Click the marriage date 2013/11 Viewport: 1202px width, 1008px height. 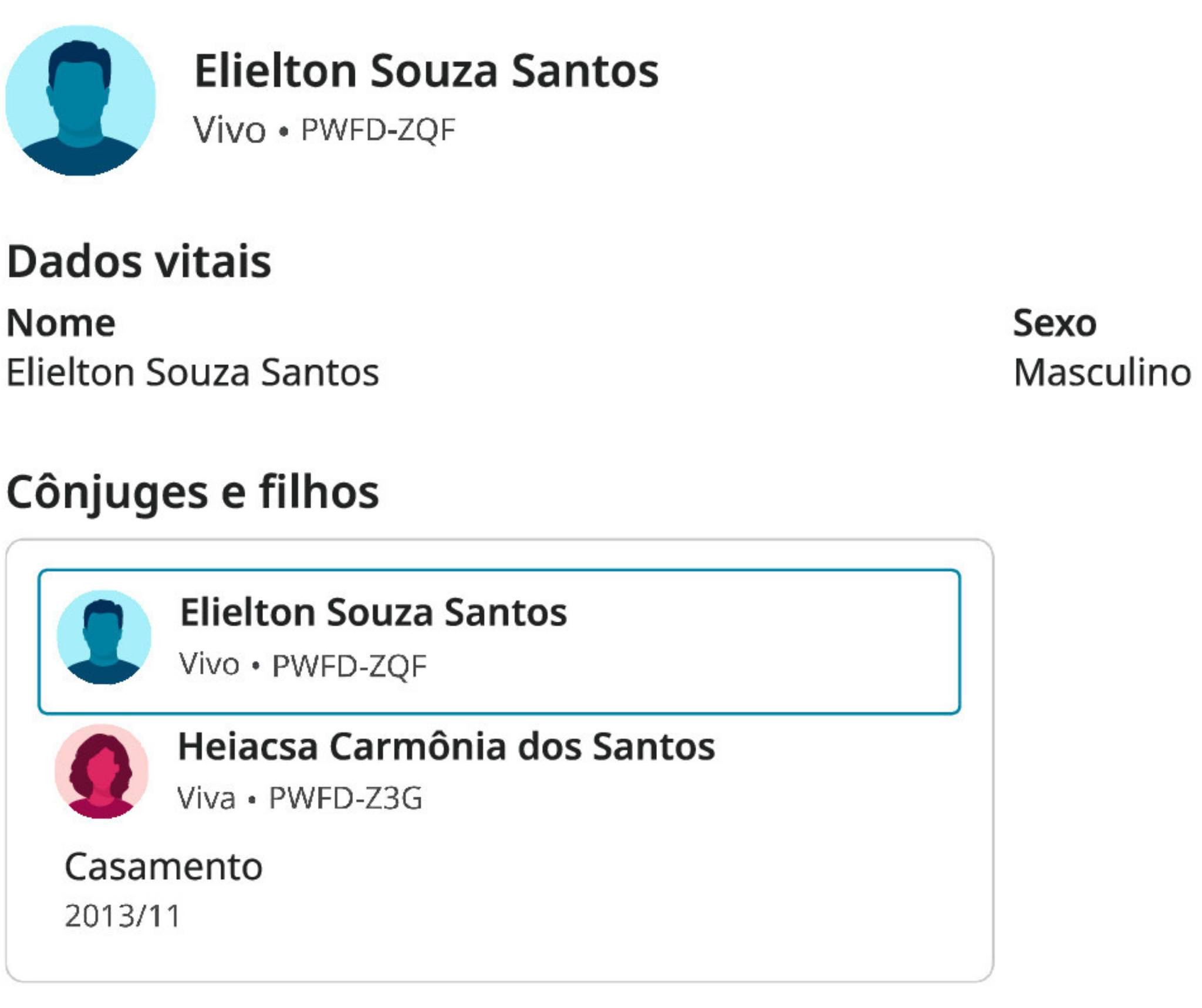pyautogui.click(x=123, y=916)
